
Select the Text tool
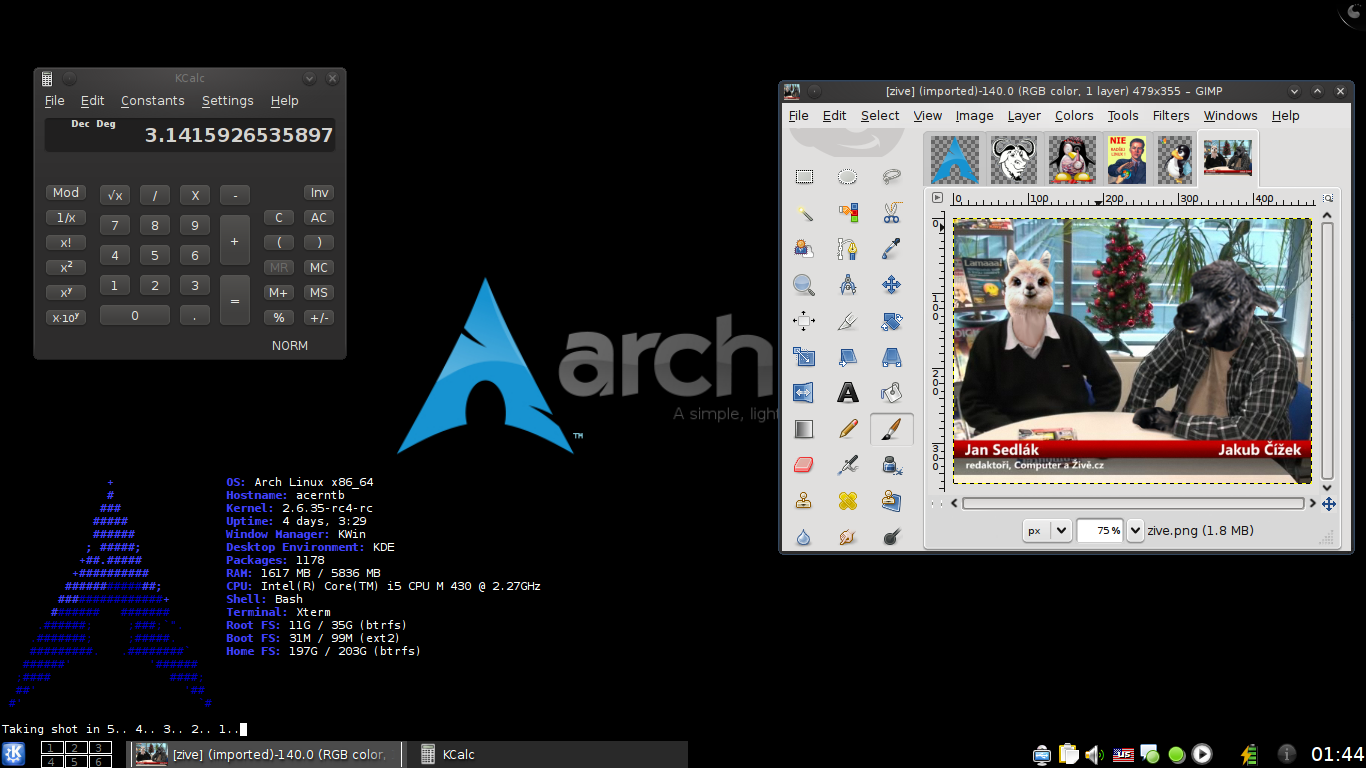pos(848,393)
